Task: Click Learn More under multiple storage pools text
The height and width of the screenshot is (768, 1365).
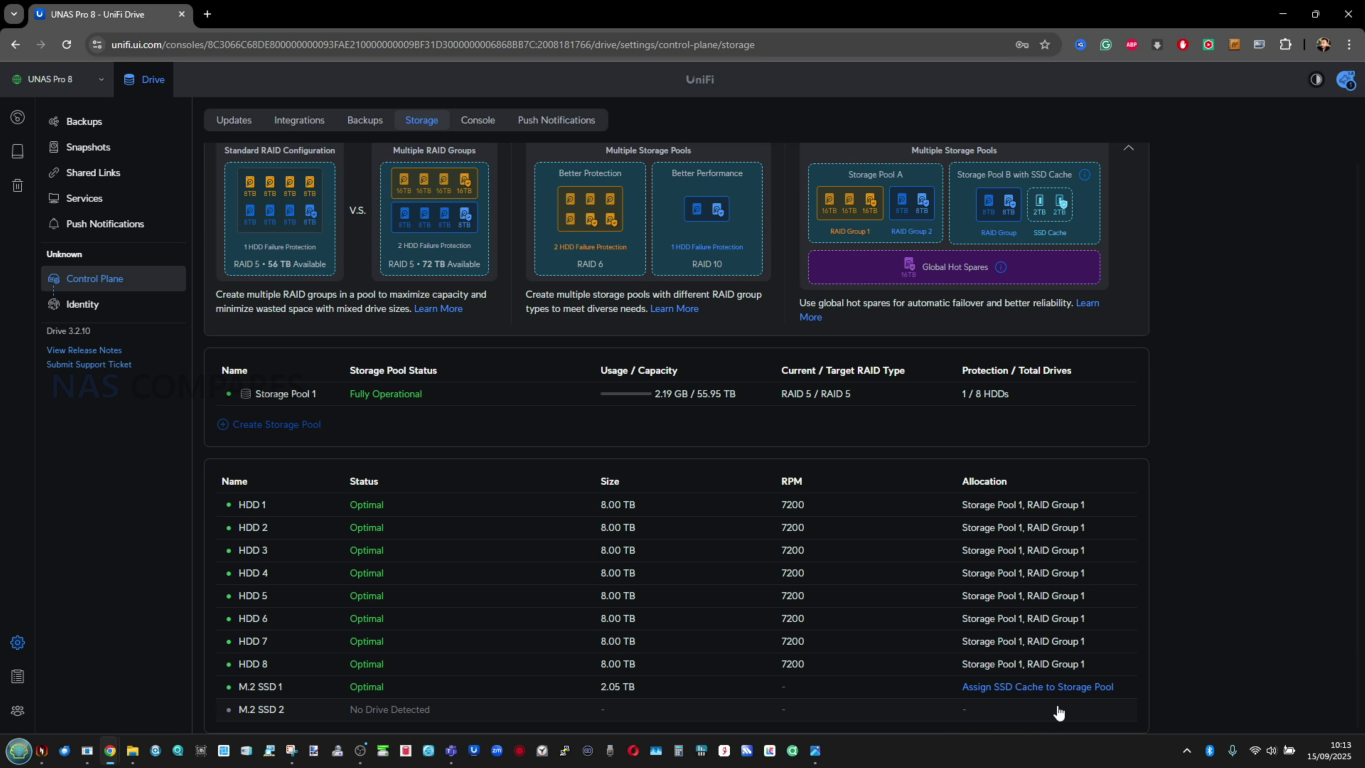Action: 674,309
